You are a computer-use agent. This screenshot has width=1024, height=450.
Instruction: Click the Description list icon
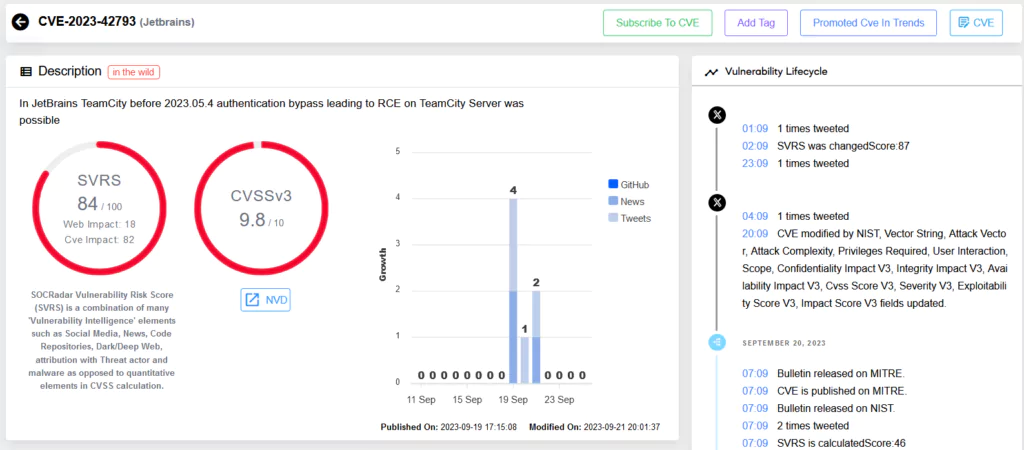point(26,72)
